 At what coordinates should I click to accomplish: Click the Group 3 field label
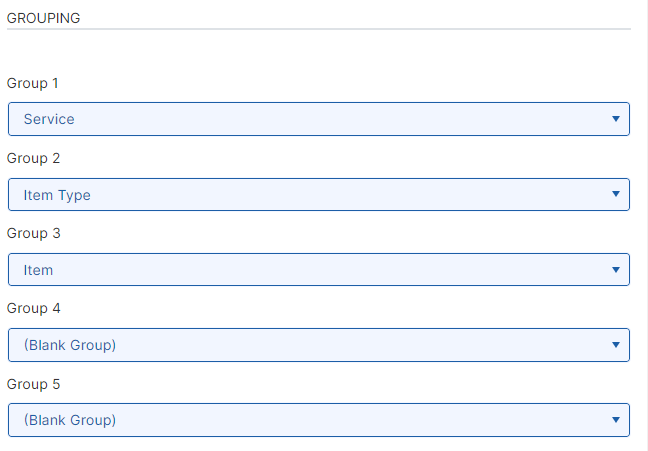[x=33, y=233]
